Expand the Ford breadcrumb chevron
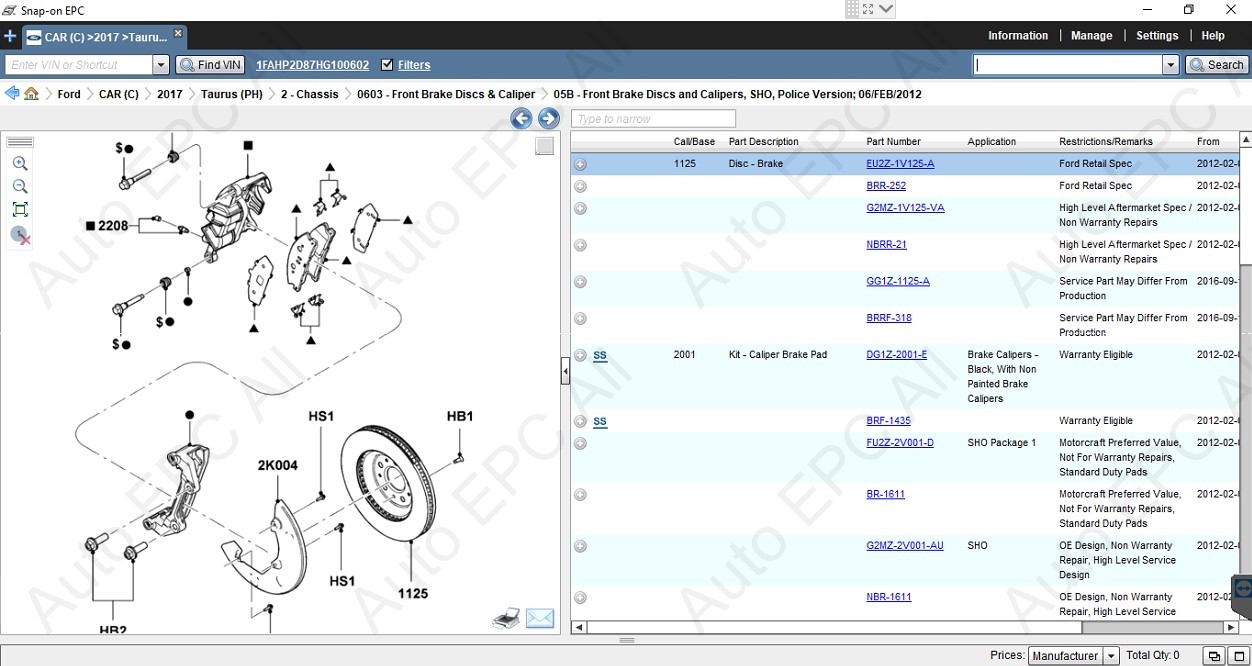1252x666 pixels. 89,94
